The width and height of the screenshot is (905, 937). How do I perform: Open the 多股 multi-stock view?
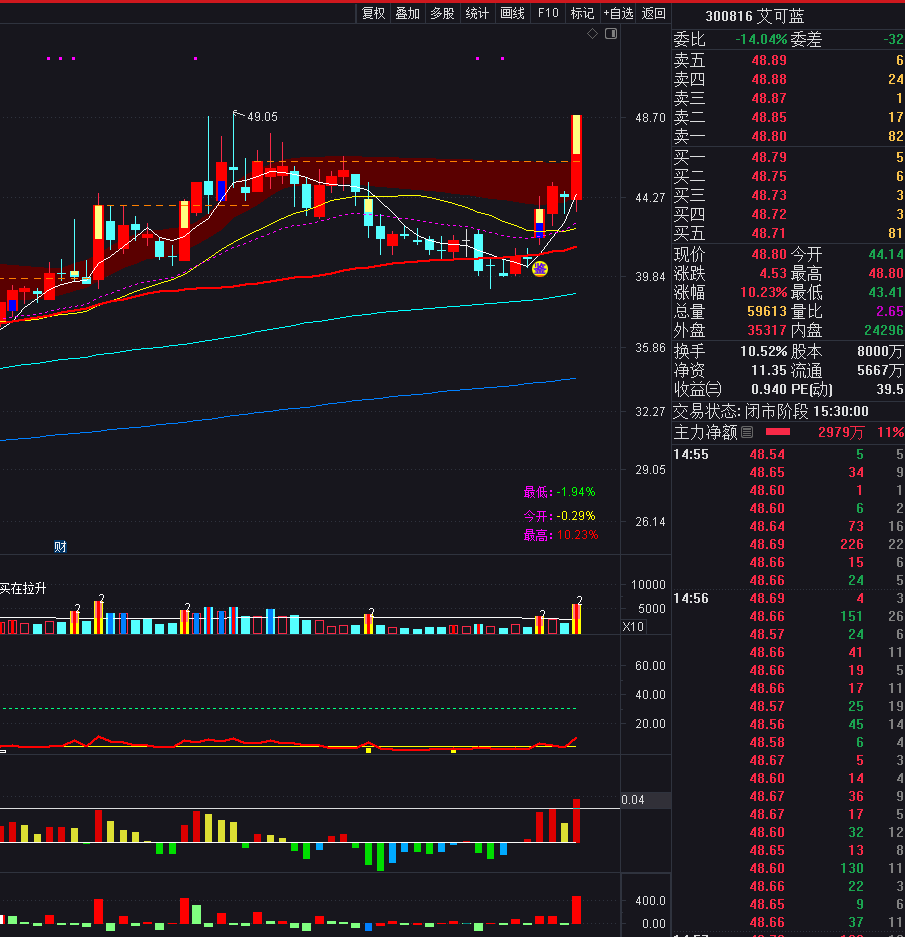tap(442, 13)
